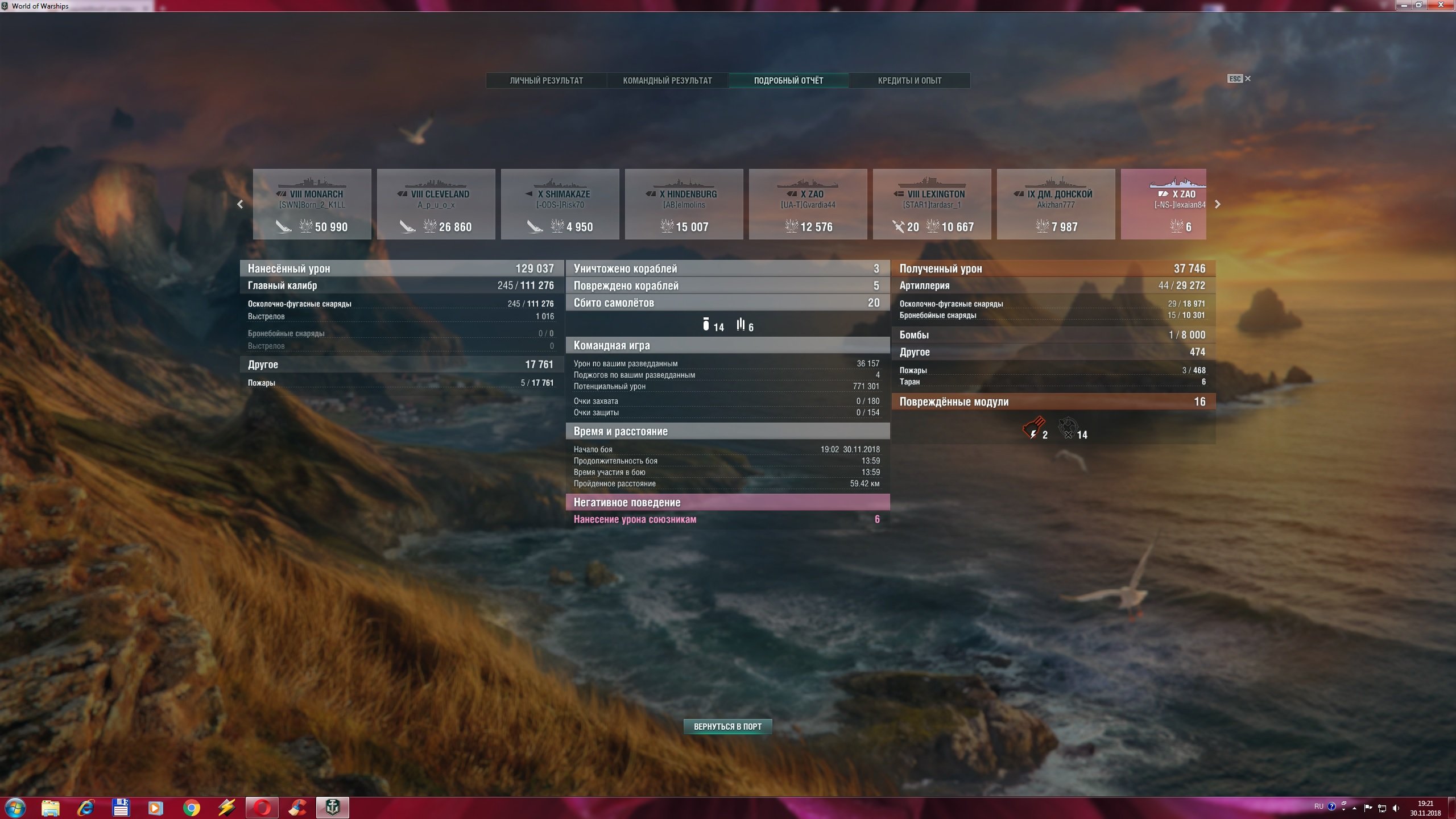Select the highlighted X Zao lexaian84 card

(x=1163, y=204)
